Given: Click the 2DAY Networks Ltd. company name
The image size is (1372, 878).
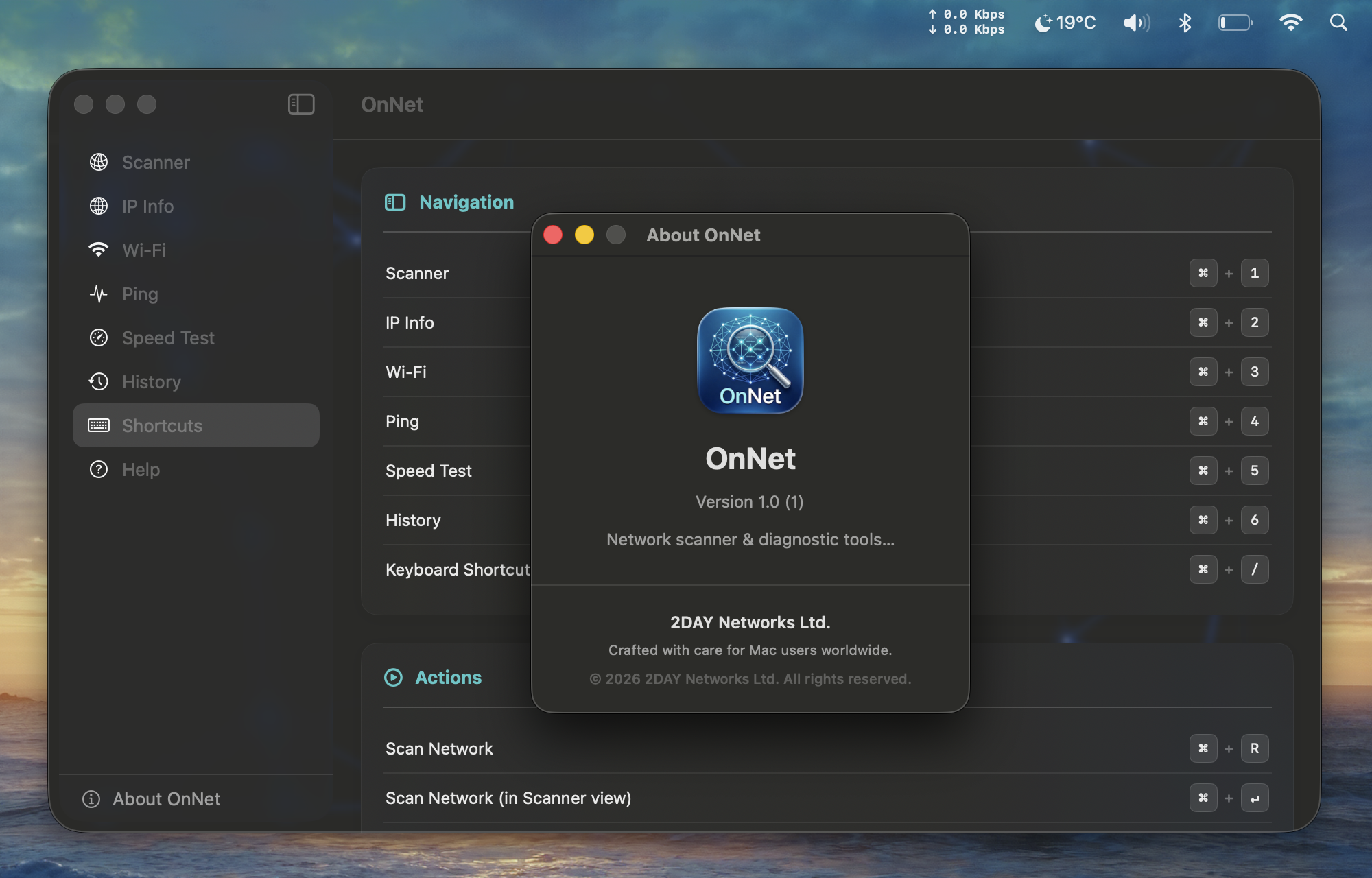Looking at the screenshot, I should click(x=750, y=623).
